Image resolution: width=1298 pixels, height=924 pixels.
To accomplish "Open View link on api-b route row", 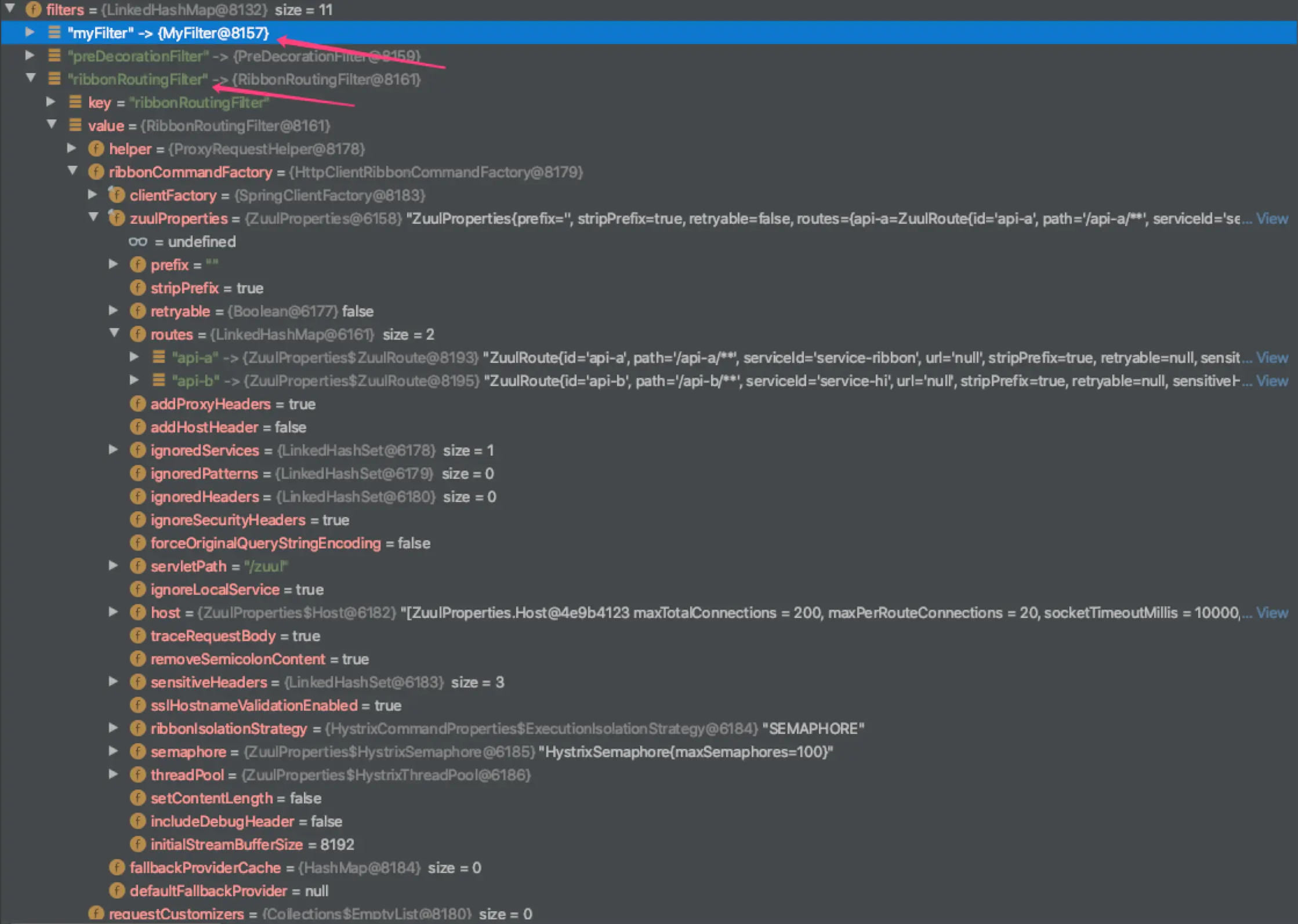I will 1272,381.
